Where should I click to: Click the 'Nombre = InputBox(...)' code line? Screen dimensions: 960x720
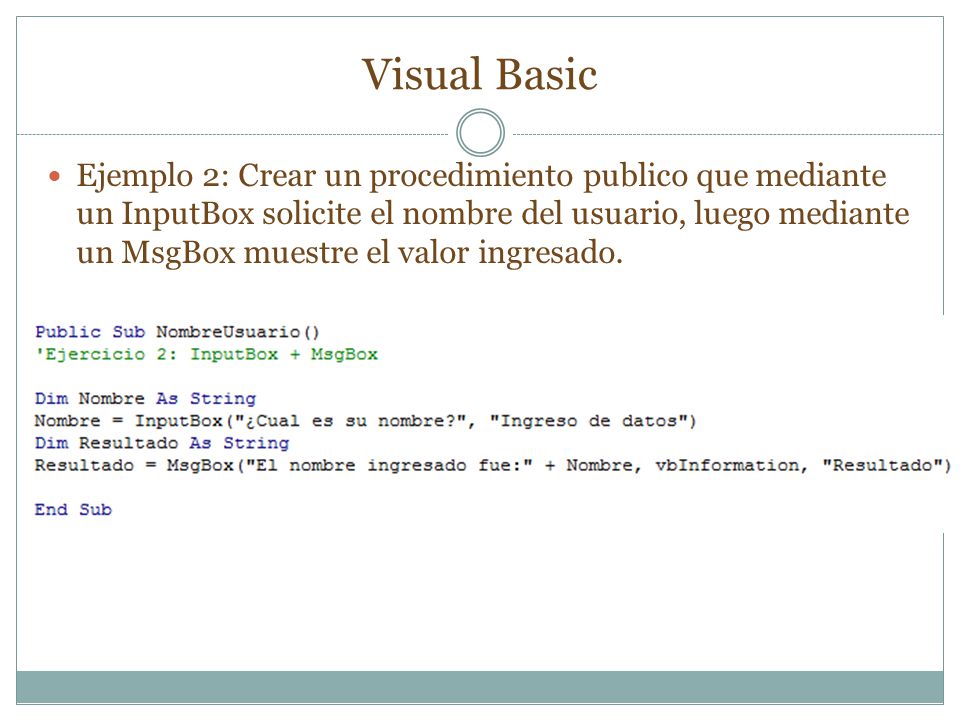pos(366,421)
